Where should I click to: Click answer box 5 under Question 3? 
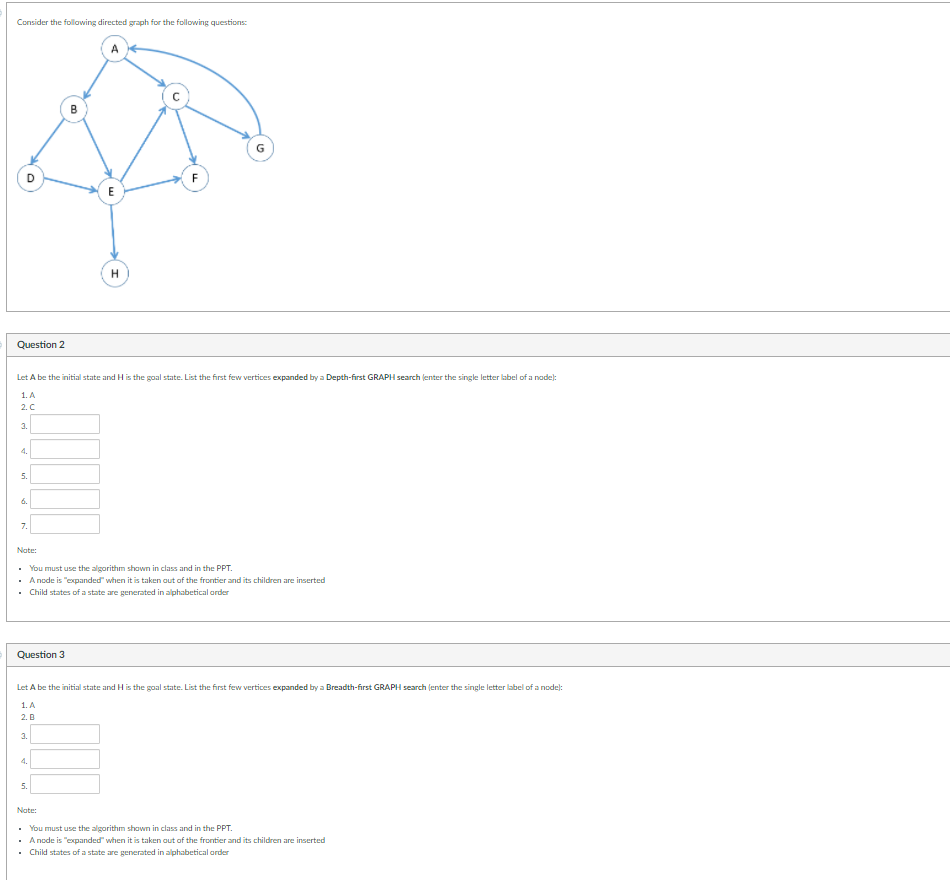coord(64,783)
